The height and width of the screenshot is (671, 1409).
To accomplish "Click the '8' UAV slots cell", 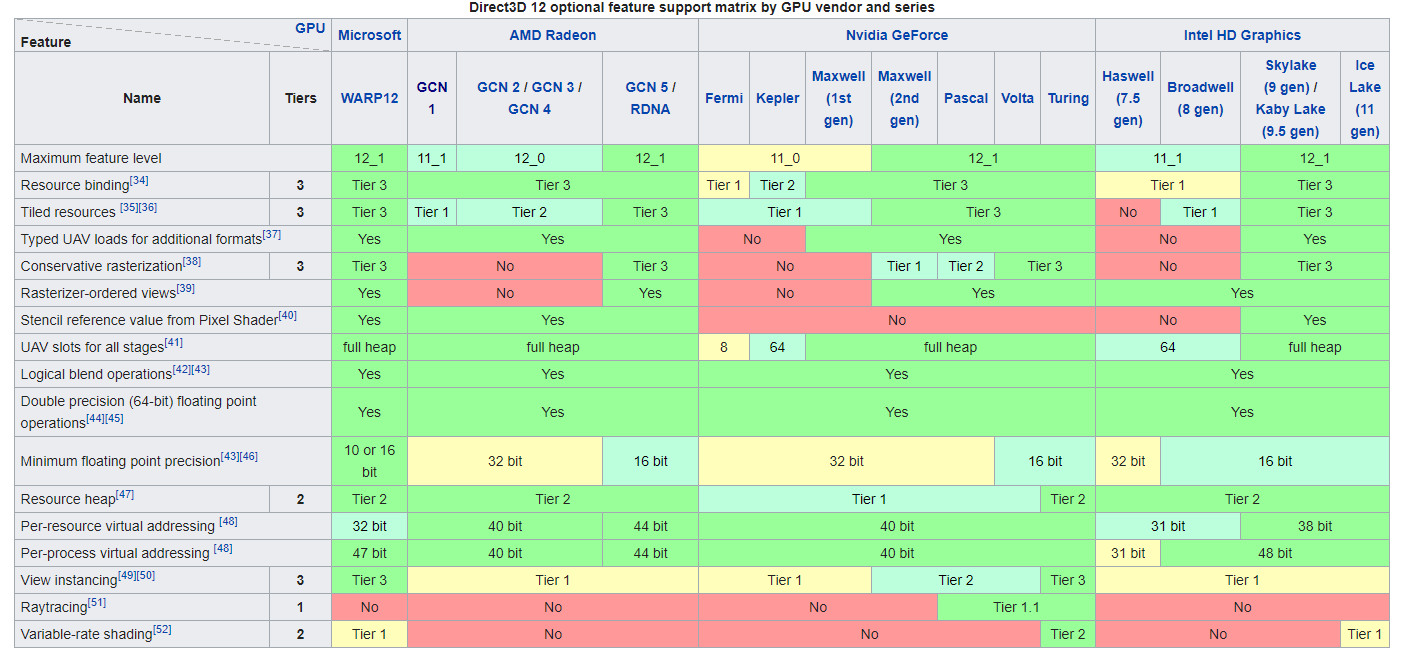I will [x=724, y=347].
